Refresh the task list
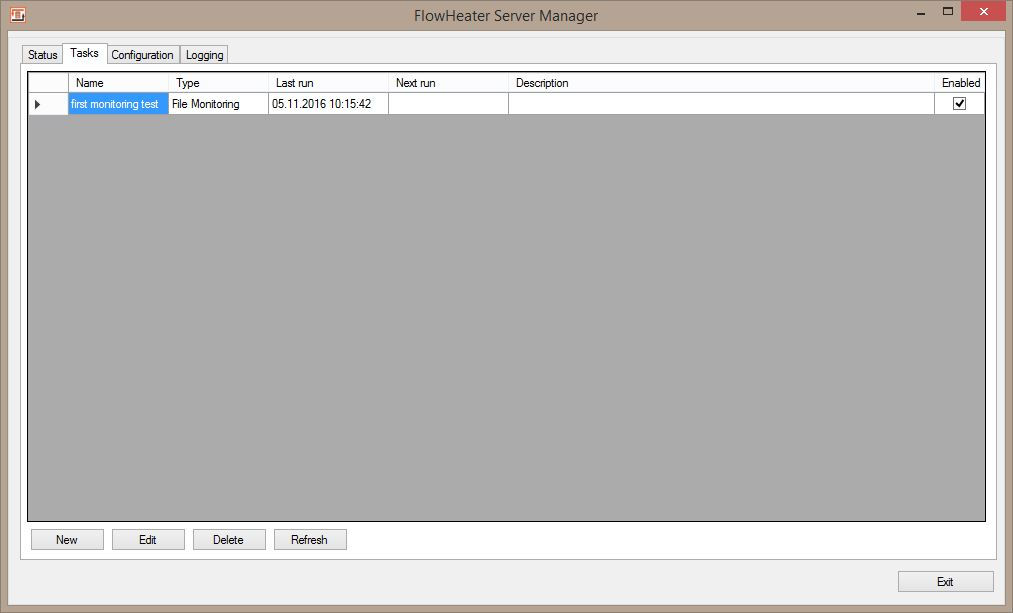This screenshot has height=613, width=1013. (310, 540)
